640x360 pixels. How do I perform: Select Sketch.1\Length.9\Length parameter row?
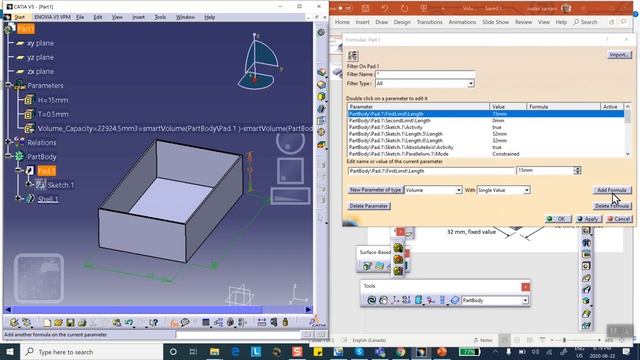click(x=486, y=134)
